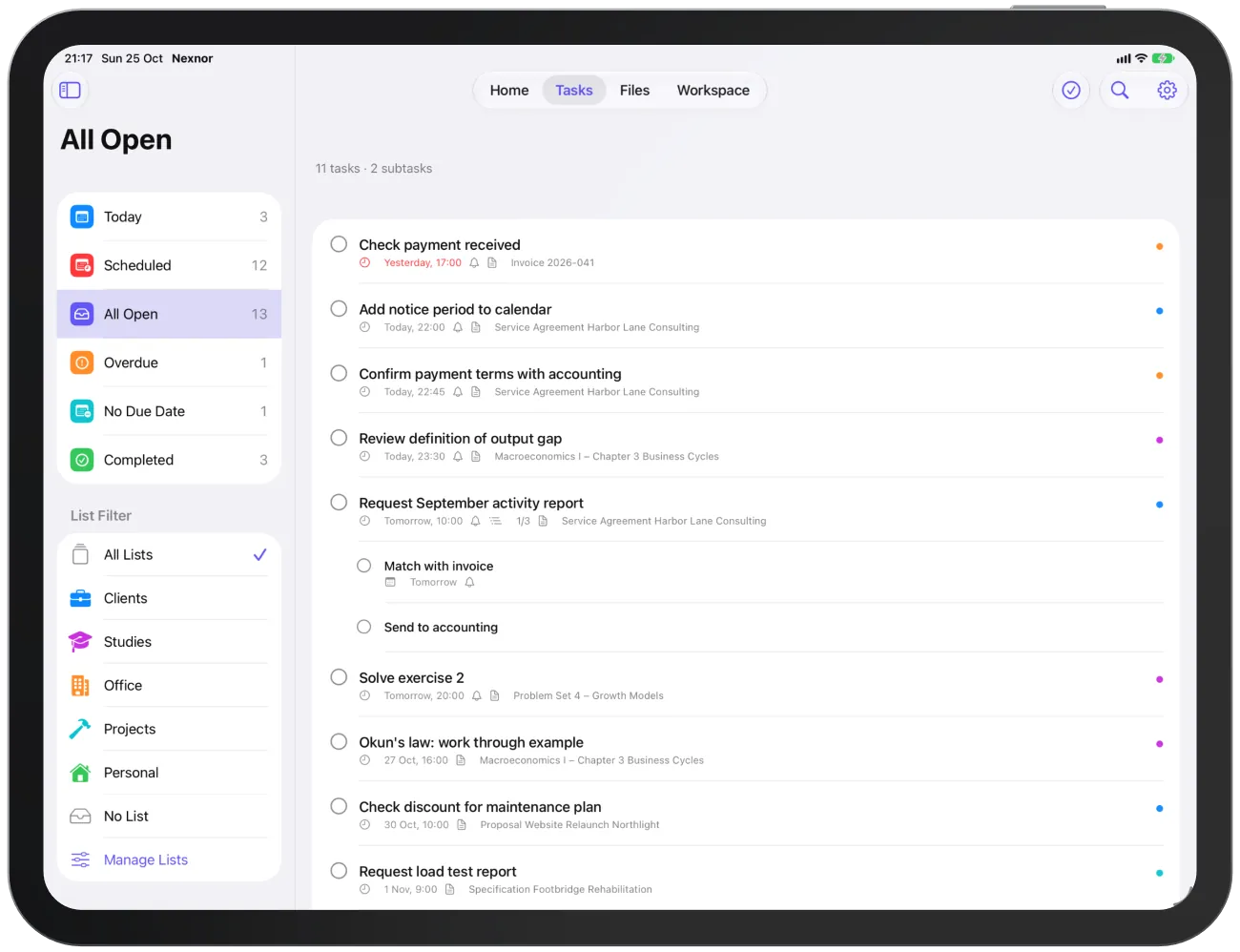Toggle the sidebar panel icon
The image size is (1240, 952).
[71, 90]
